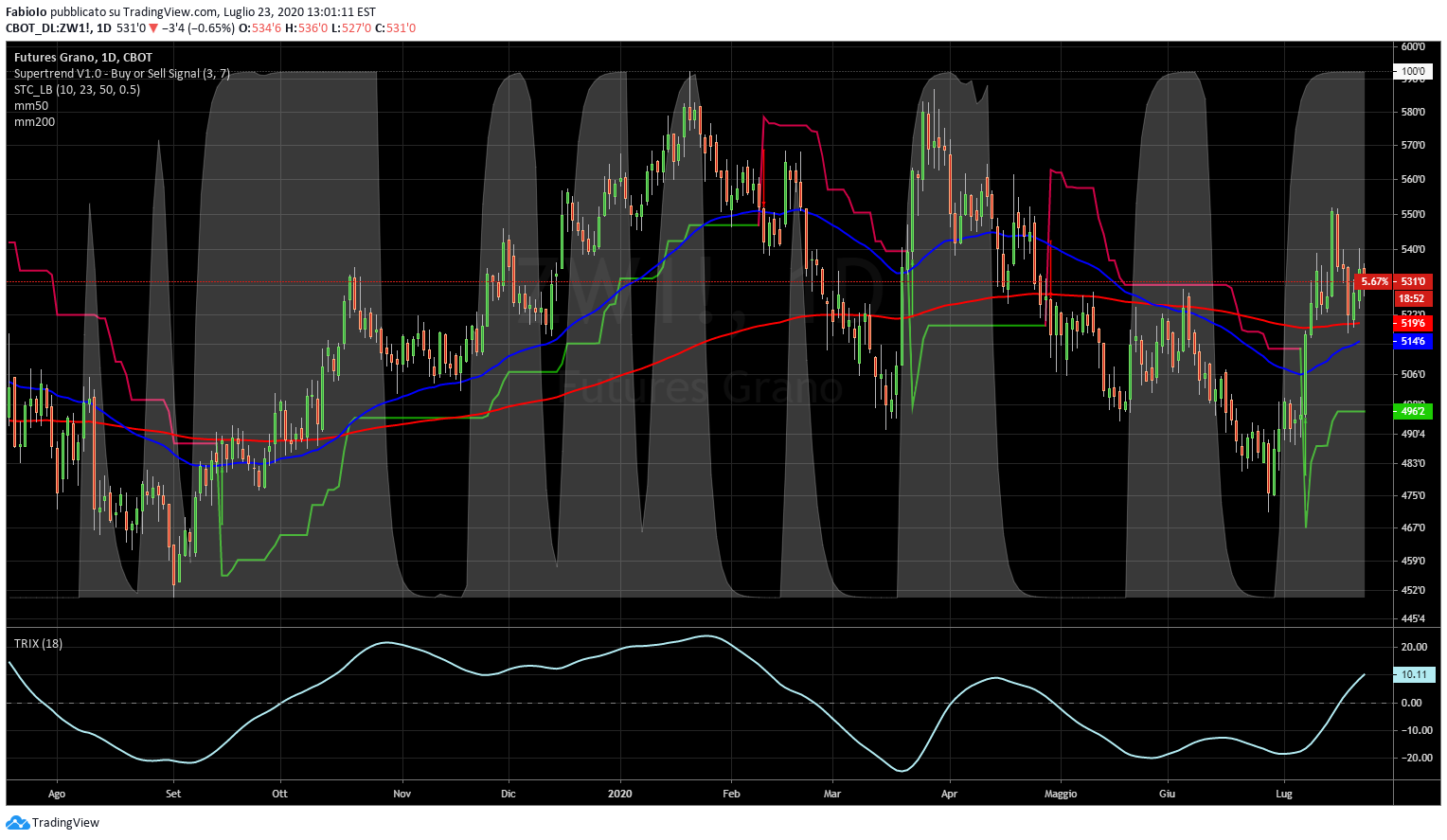Image resolution: width=1447 pixels, height=840 pixels.
Task: Click the Maggio label on time axis
Action: pyautogui.click(x=1061, y=794)
